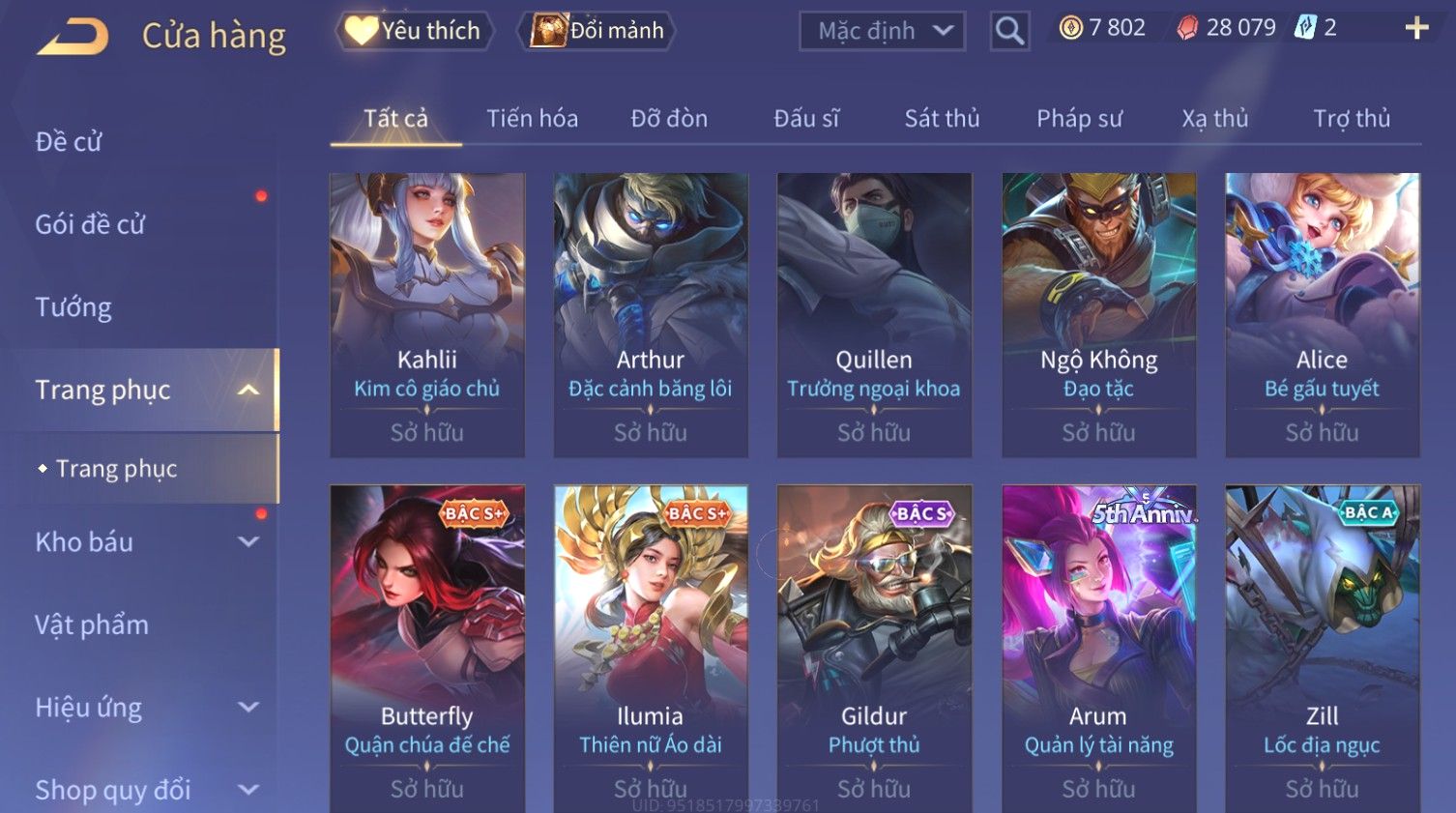Tap the plus icon to add currency
This screenshot has height=813, width=1456.
1416,28
